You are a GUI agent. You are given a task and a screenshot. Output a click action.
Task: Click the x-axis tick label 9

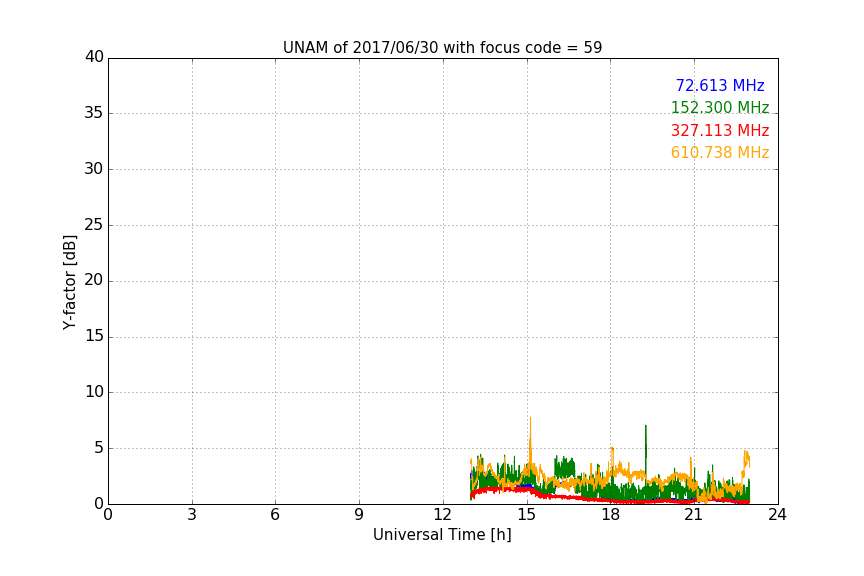(359, 515)
